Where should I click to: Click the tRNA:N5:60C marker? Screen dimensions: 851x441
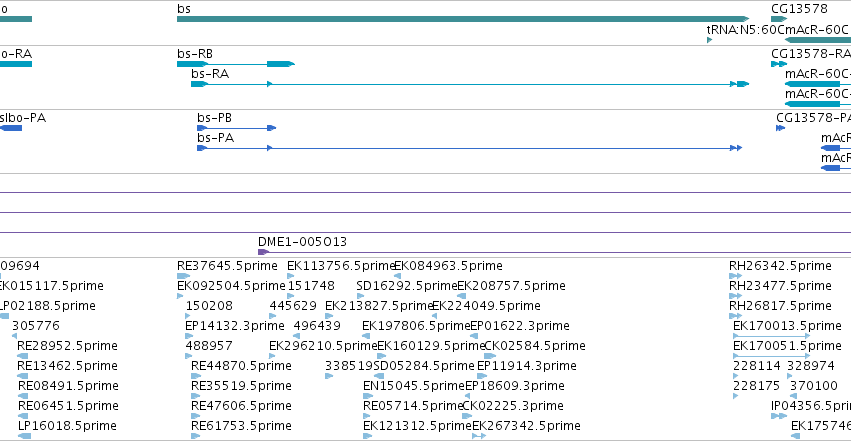709,40
